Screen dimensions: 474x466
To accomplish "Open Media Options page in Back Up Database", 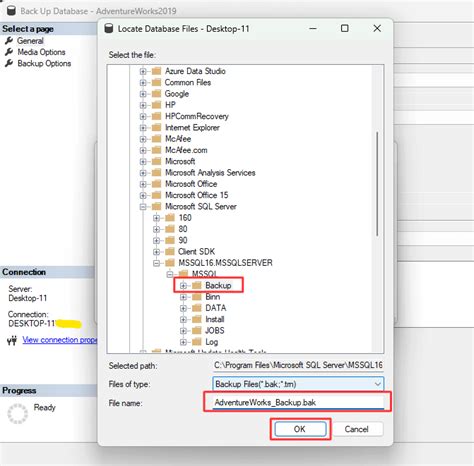I will tap(41, 52).
